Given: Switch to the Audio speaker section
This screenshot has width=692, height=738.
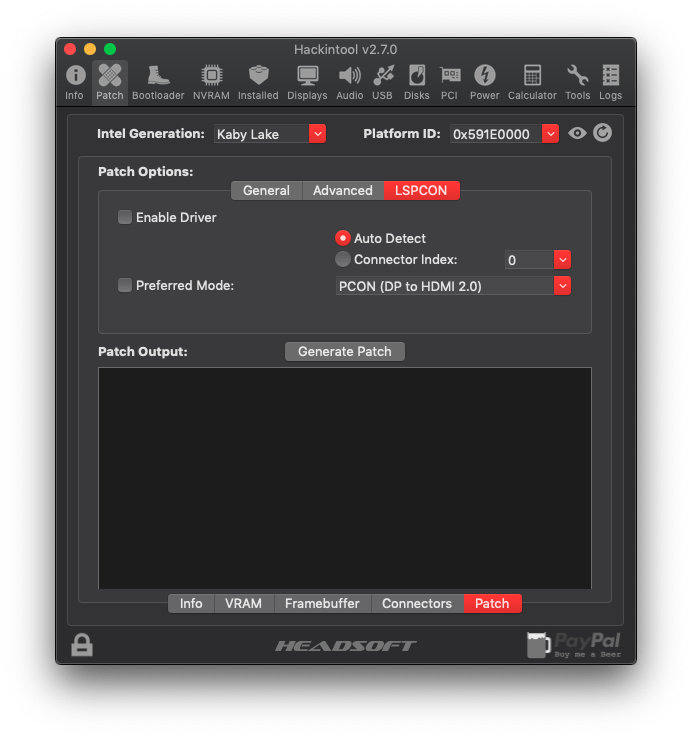Looking at the screenshot, I should [349, 83].
